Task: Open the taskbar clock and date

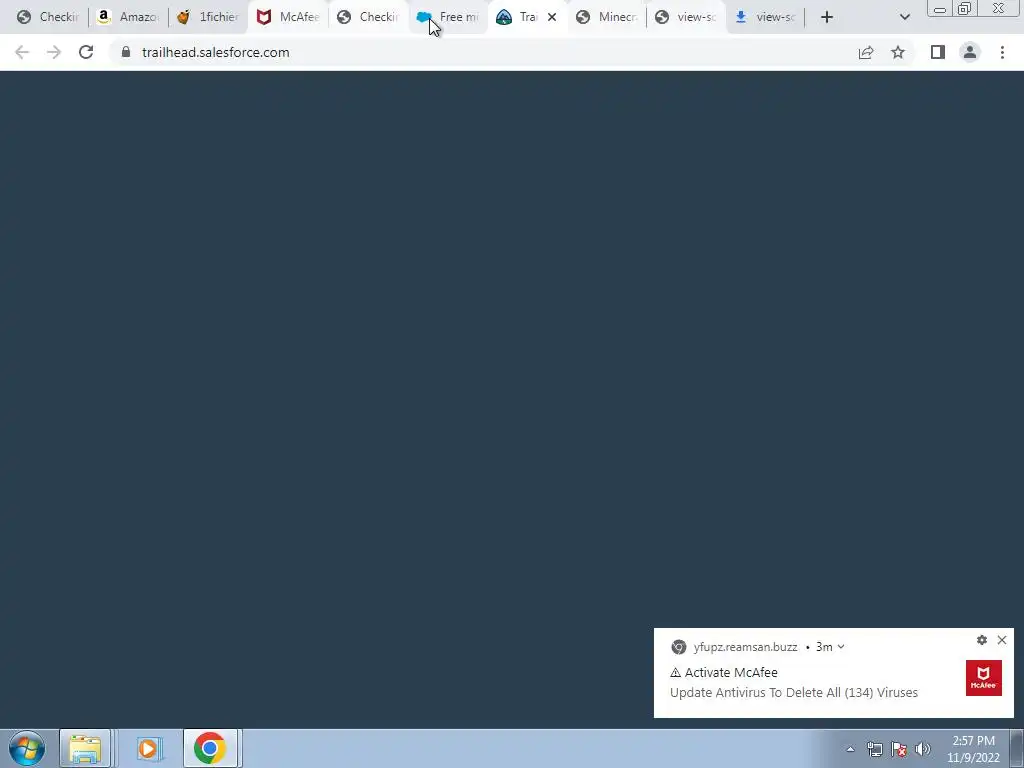Action: [x=973, y=749]
